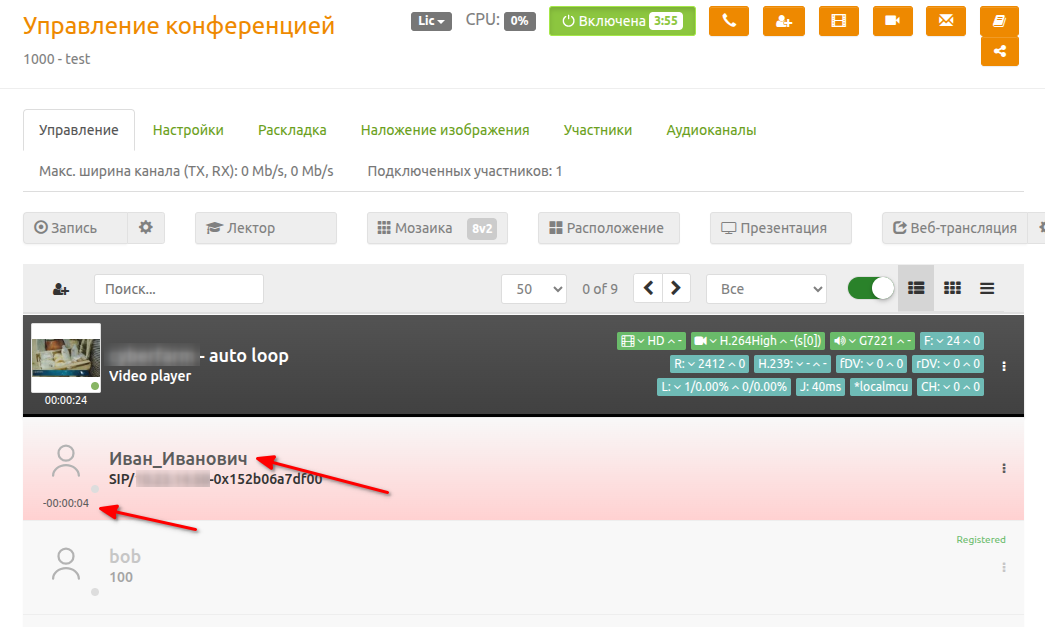
Task: Click the Лектор button
Action: (x=266, y=228)
